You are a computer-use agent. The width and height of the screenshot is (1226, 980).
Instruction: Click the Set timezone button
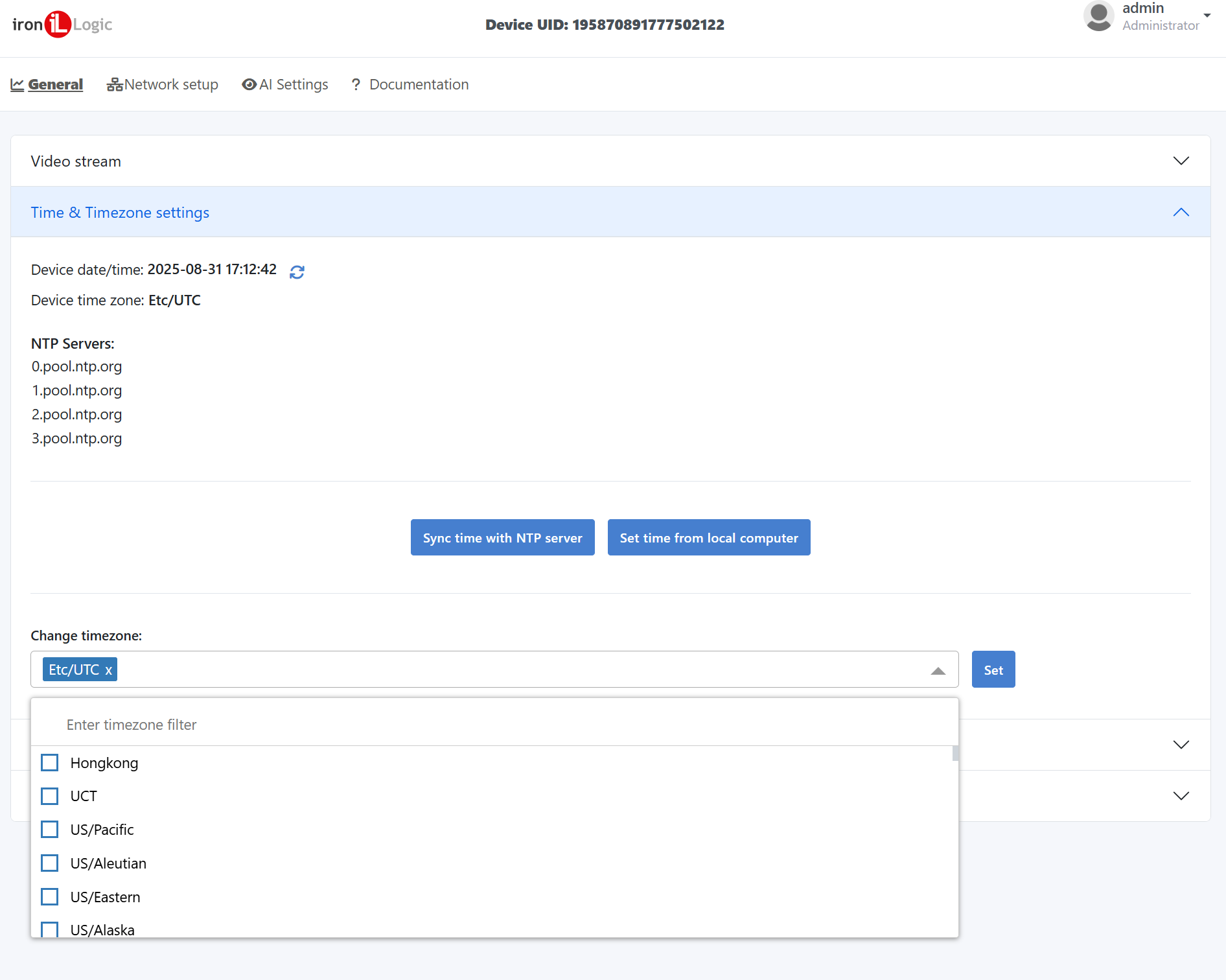coord(993,670)
